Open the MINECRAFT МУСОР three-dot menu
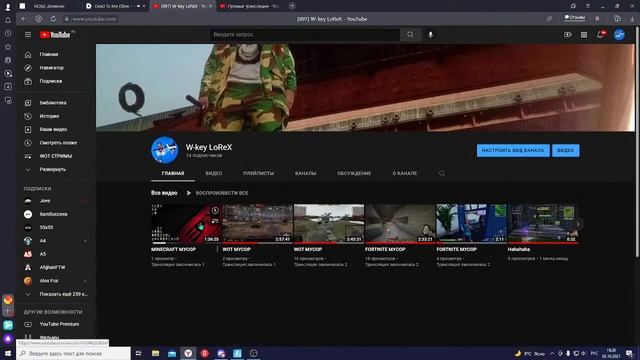Image resolution: width=640 pixels, height=360 pixels. click(x=217, y=249)
